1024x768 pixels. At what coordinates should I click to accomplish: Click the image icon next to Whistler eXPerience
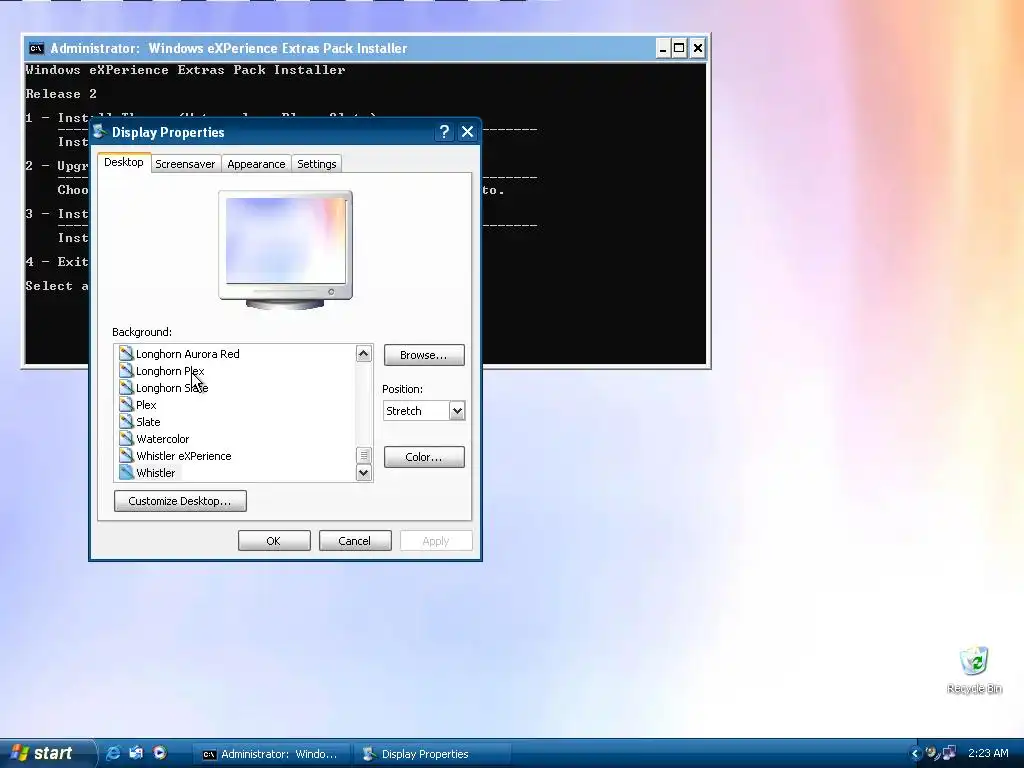click(126, 455)
